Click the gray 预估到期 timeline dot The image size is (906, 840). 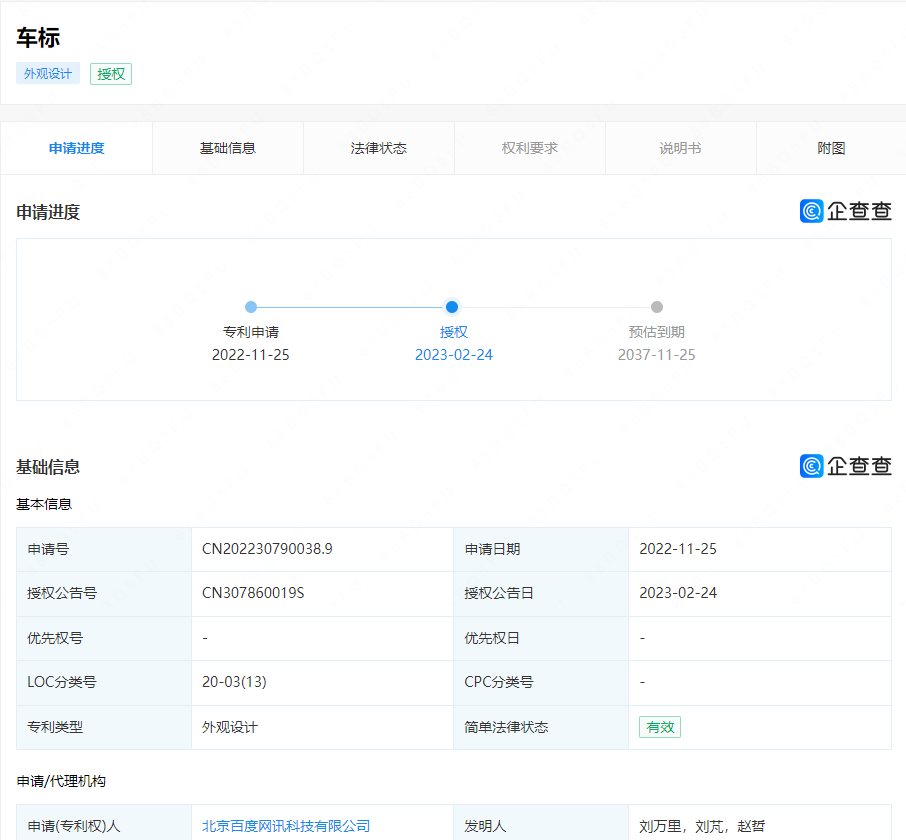657,307
